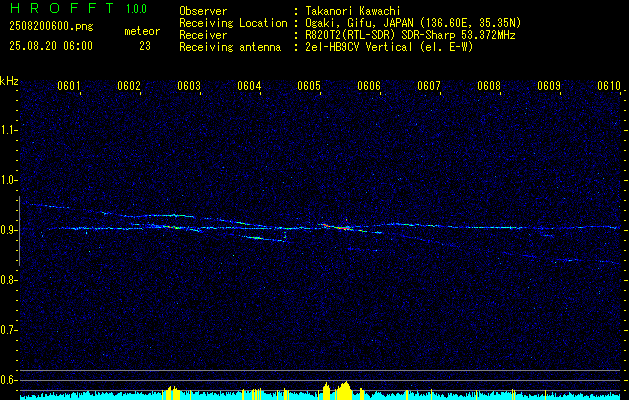This screenshot has height=400, width=629.
Task: Click the kHz axis unit label
Action: point(9,81)
